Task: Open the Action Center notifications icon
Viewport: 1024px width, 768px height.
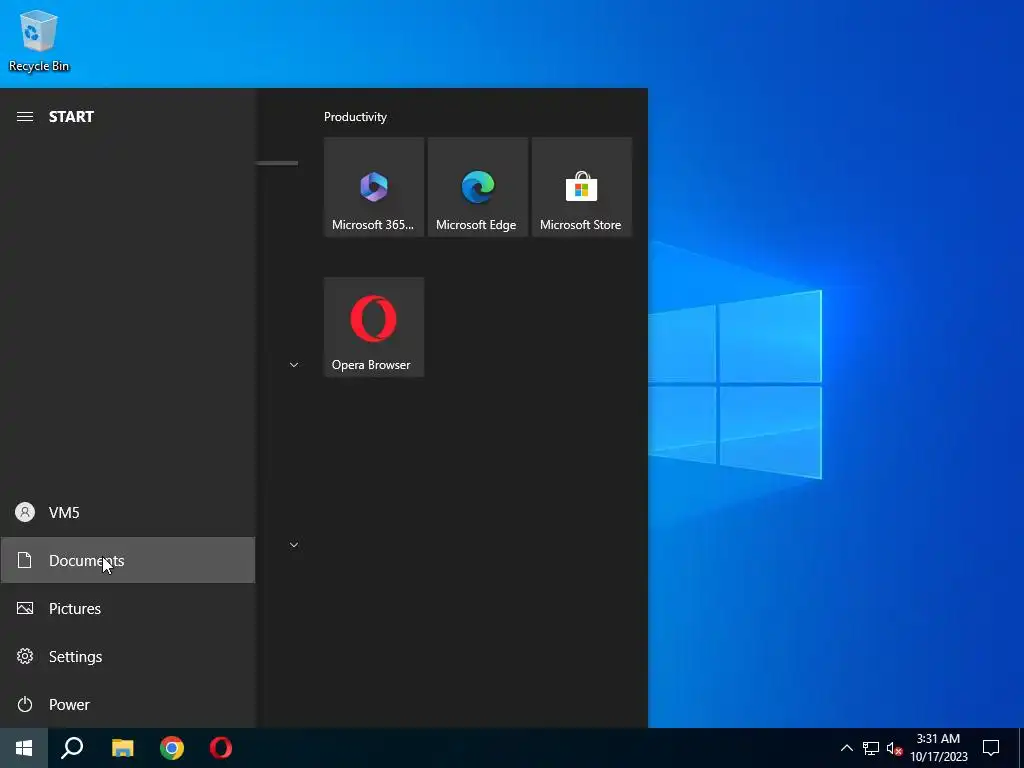Action: click(991, 748)
